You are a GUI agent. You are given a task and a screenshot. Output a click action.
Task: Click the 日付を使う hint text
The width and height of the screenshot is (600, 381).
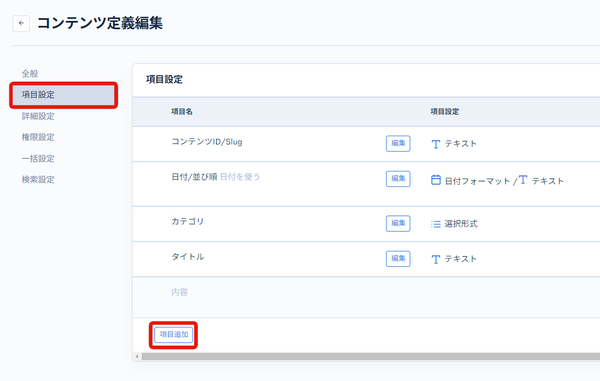pos(240,177)
